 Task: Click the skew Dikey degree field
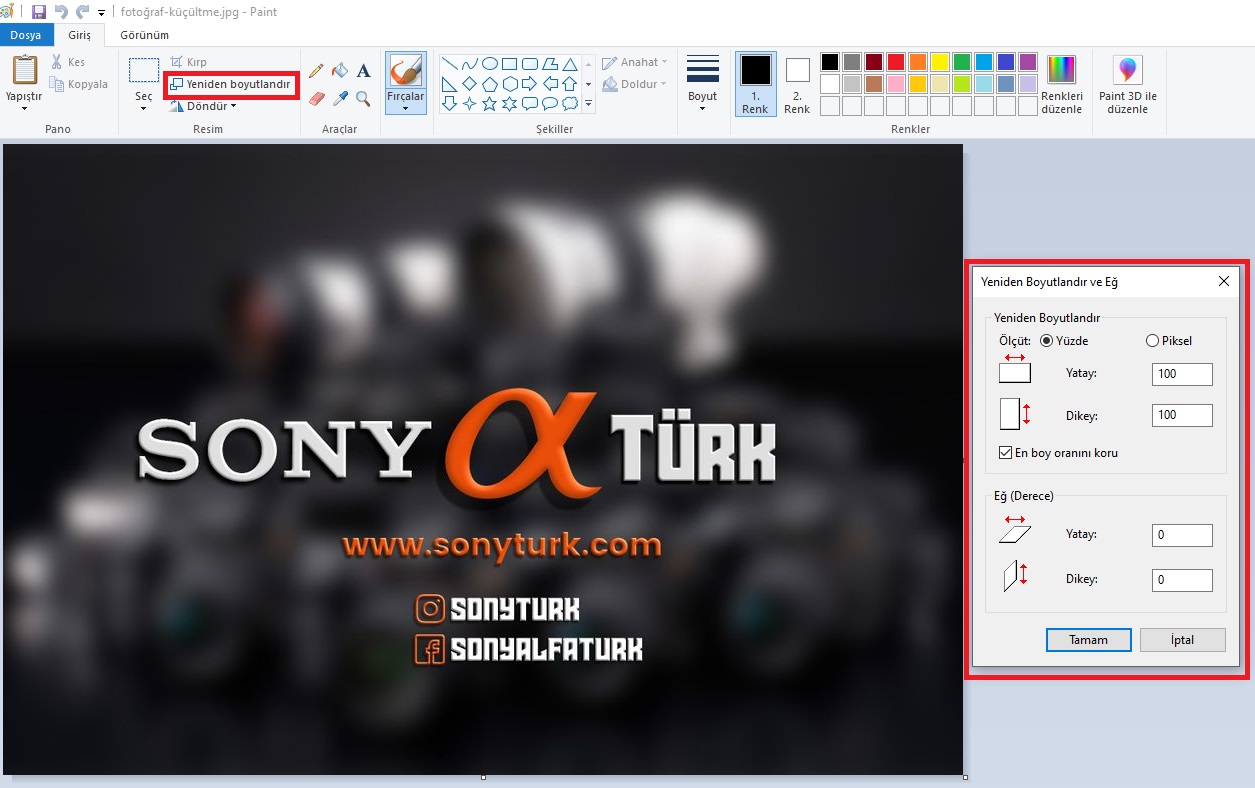click(x=1182, y=580)
